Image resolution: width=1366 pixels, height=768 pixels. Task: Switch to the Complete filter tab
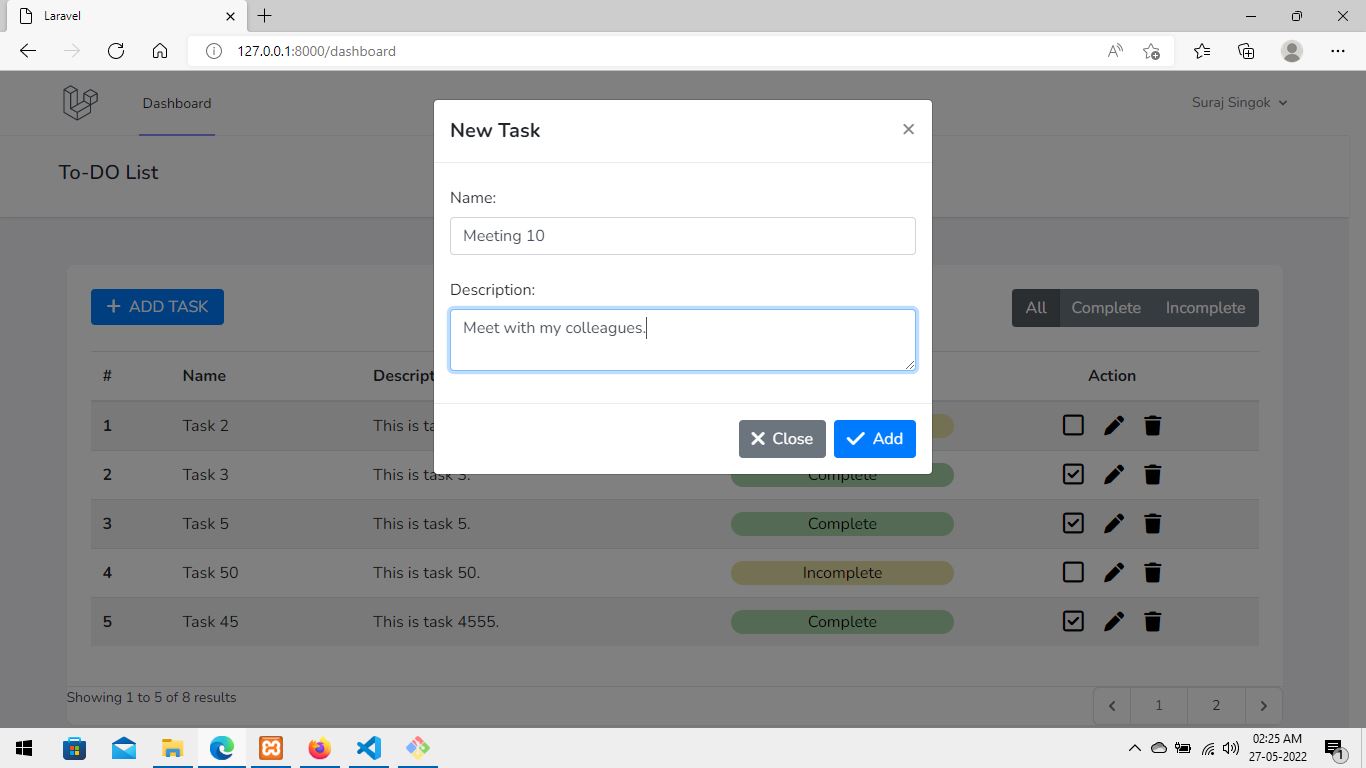click(x=1106, y=307)
